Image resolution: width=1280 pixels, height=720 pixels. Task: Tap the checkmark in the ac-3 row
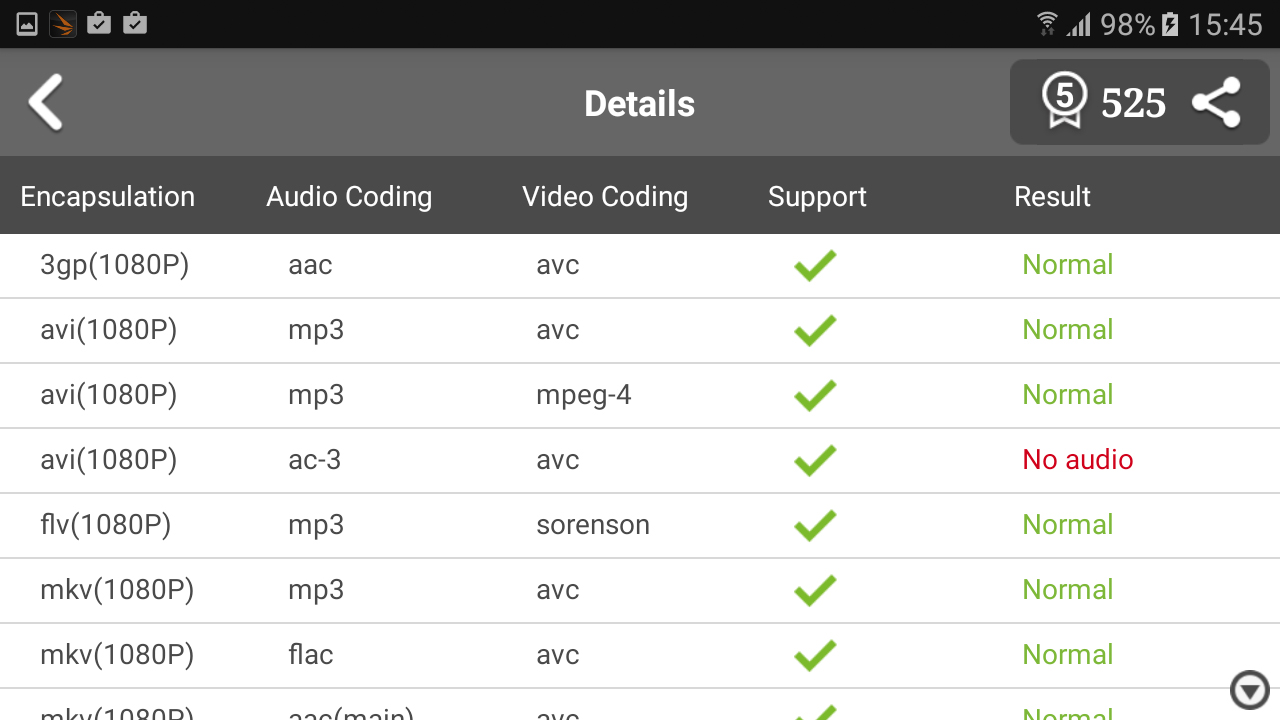click(x=815, y=461)
